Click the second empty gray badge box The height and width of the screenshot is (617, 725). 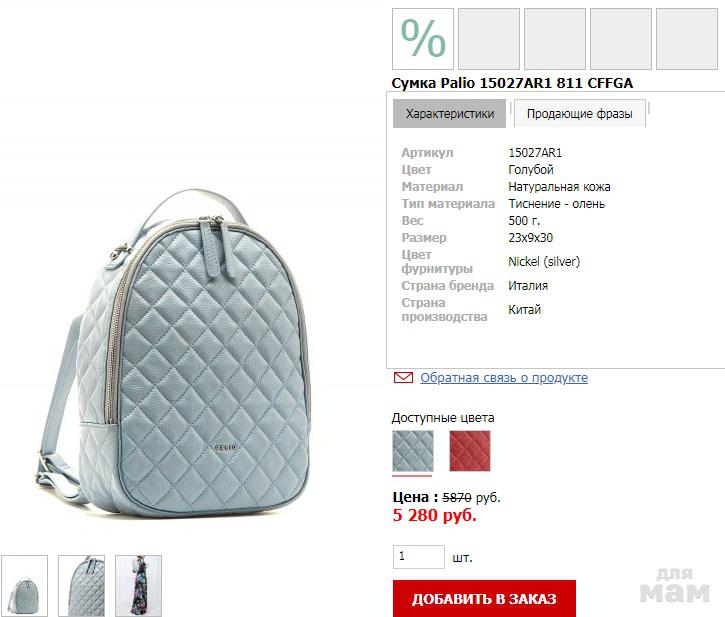(489, 39)
